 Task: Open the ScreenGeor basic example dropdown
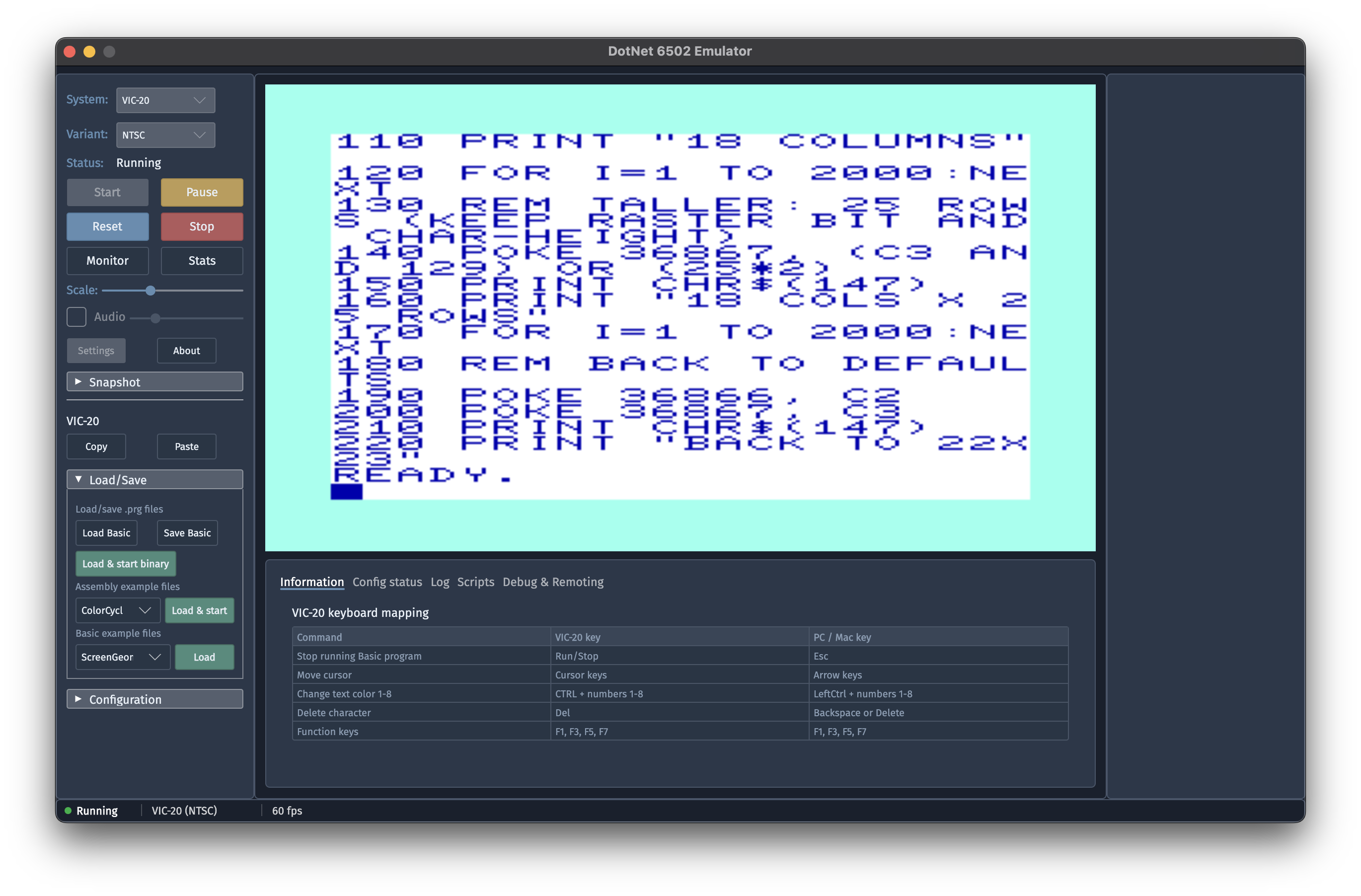click(x=122, y=658)
